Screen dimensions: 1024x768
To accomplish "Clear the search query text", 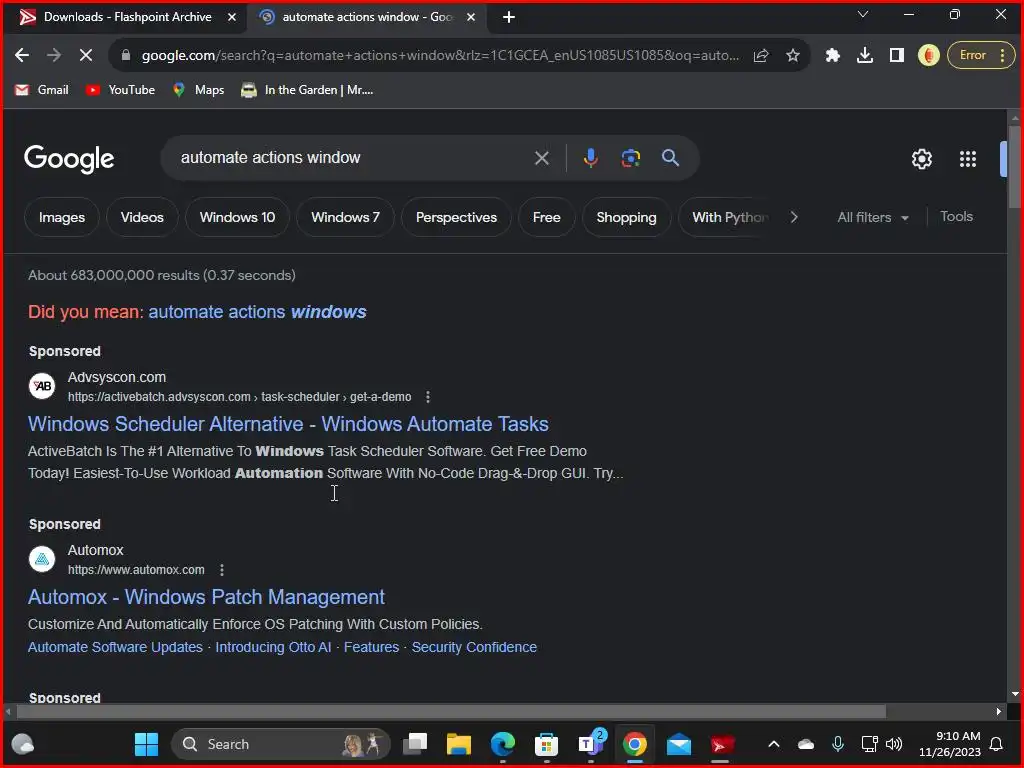I will (x=541, y=158).
